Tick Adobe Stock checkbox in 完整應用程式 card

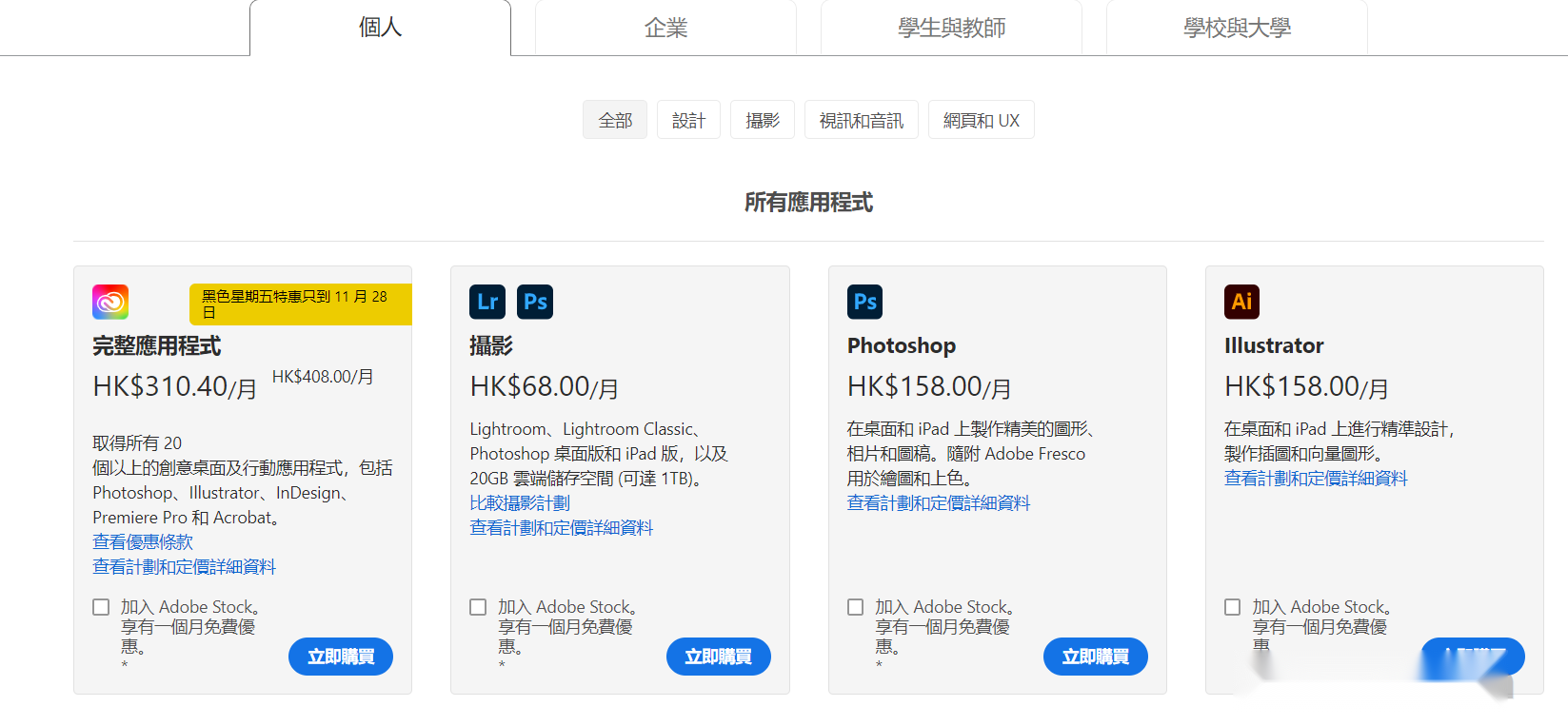point(101,607)
